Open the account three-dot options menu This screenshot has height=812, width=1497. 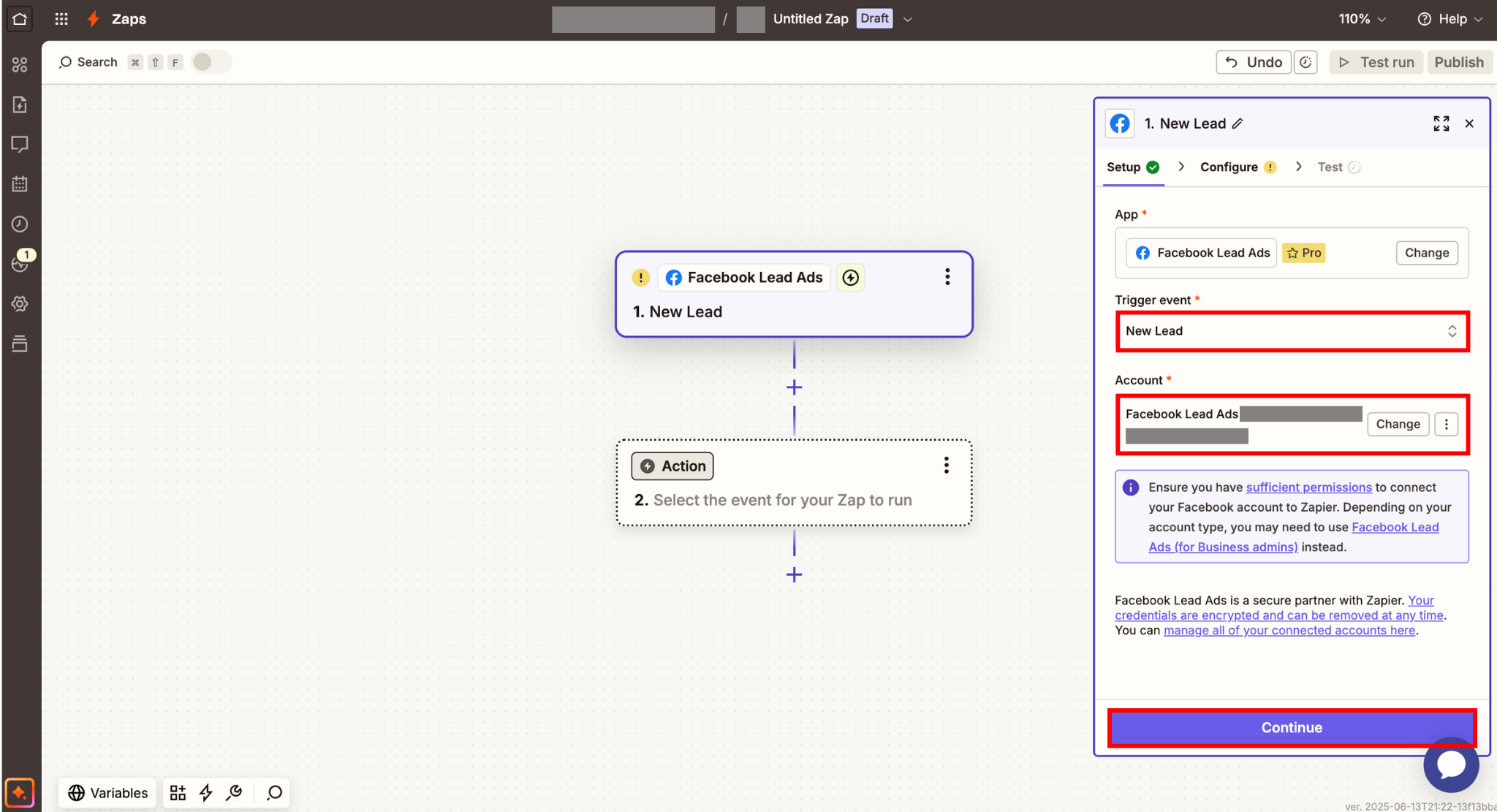click(x=1446, y=424)
